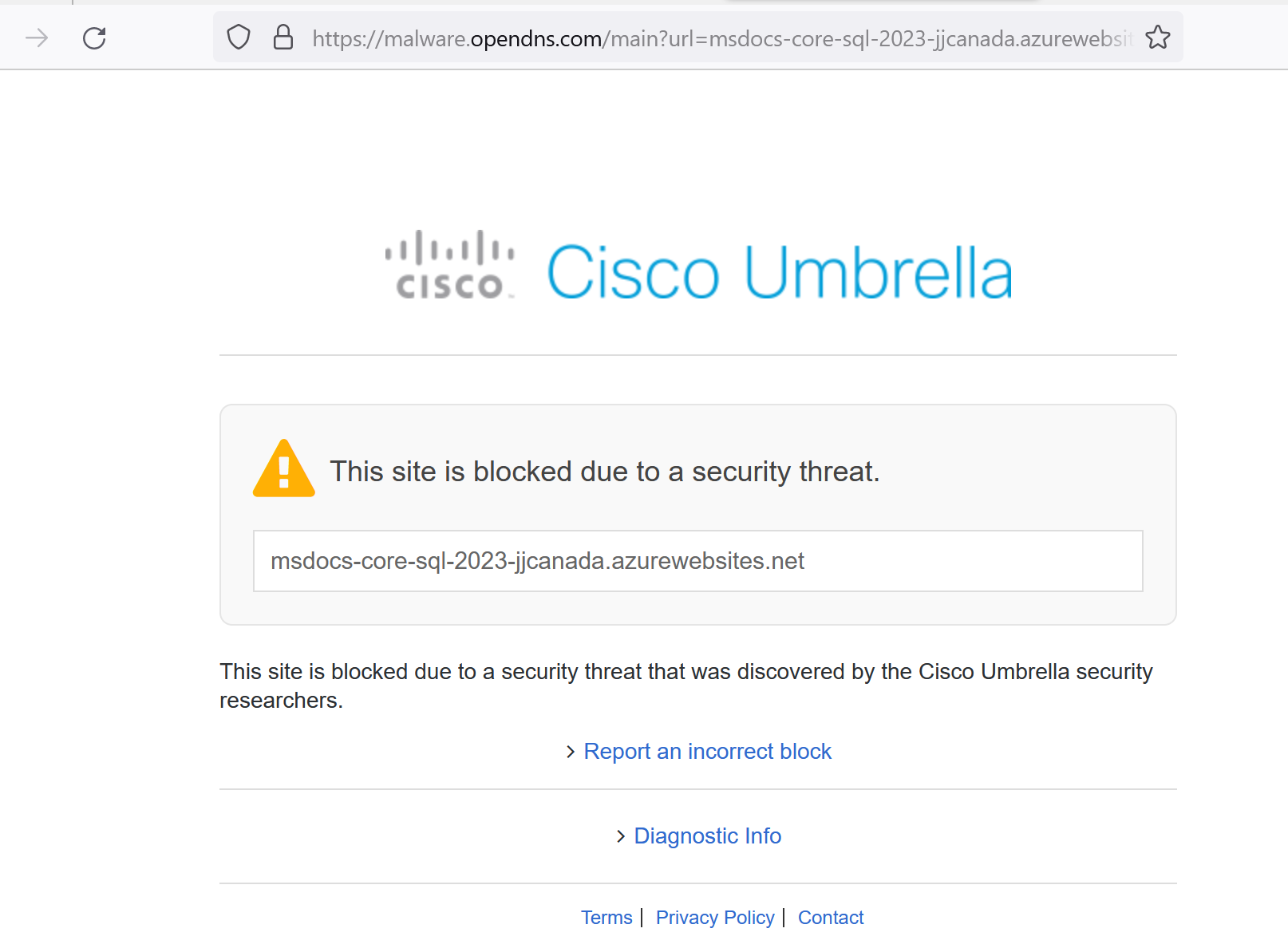Click the Cisco Umbrella title text

(780, 272)
